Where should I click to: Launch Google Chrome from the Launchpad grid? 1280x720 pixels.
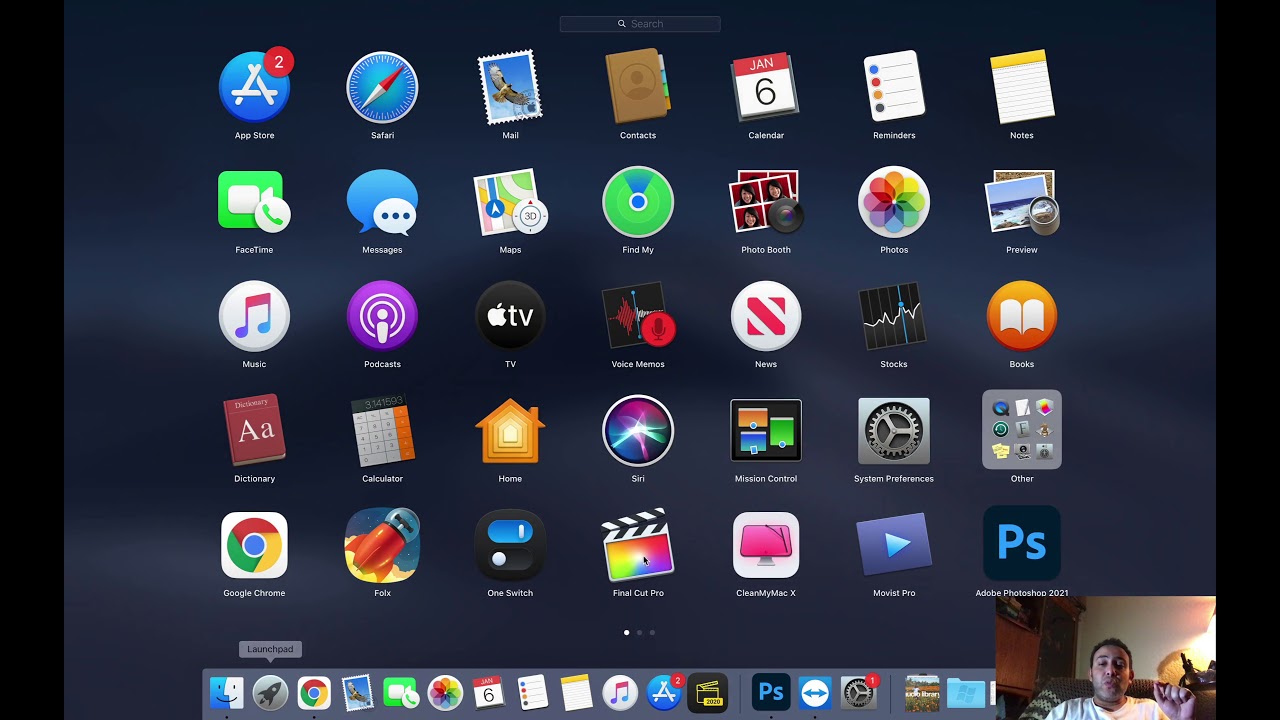click(x=254, y=546)
